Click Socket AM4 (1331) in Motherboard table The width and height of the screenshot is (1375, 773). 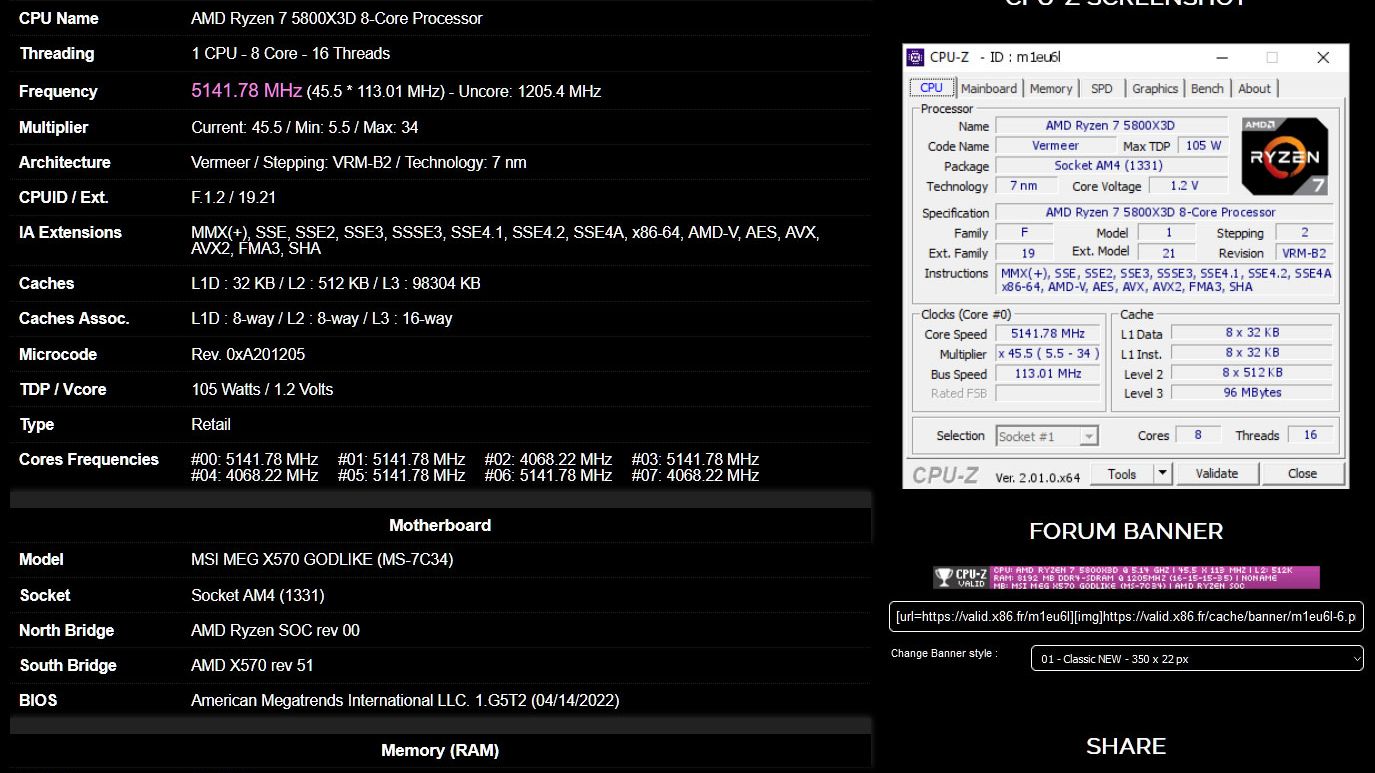point(258,596)
